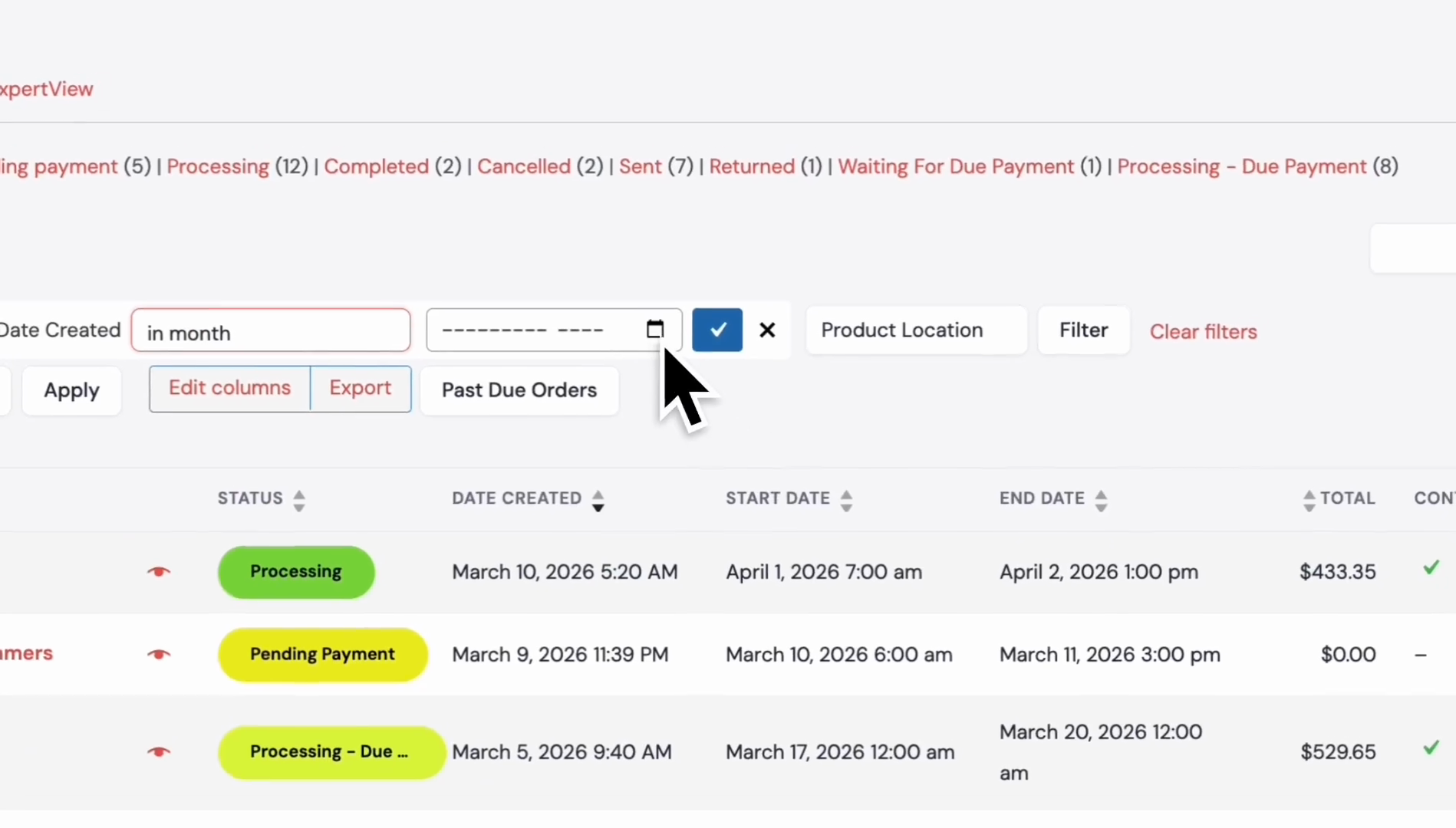Click the Past Due Orders button
The width and height of the screenshot is (1456, 828).
(519, 390)
